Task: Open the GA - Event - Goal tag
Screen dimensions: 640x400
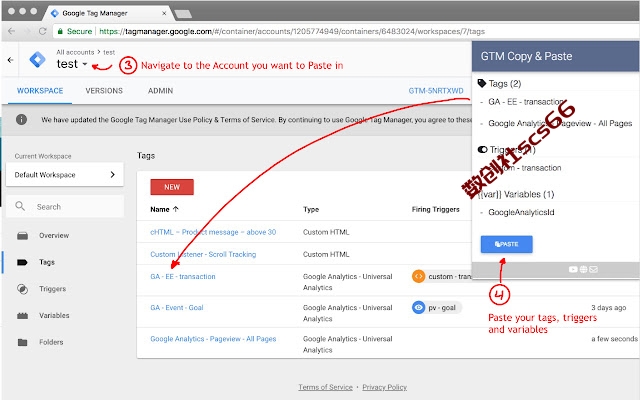Action: 177,307
